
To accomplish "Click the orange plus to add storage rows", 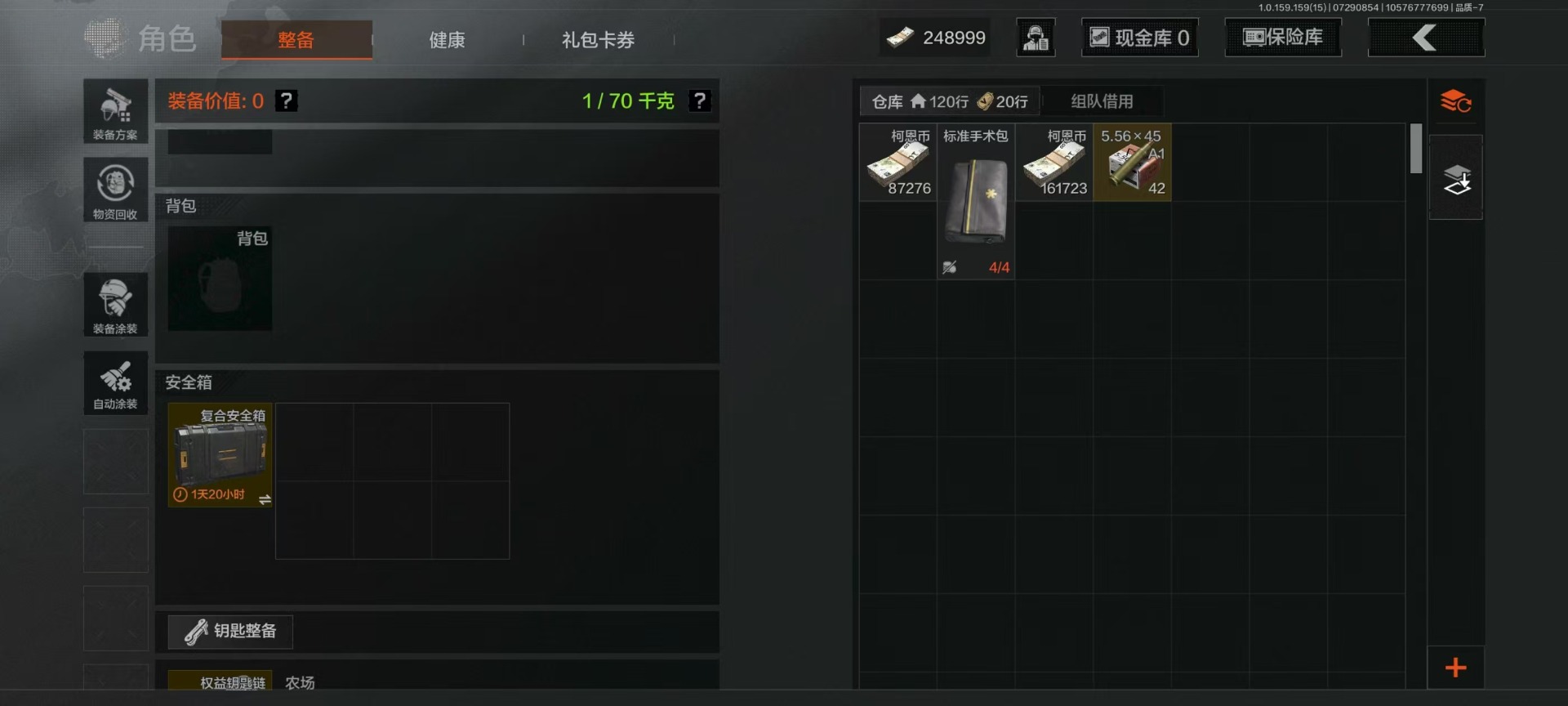I will tap(1455, 668).
